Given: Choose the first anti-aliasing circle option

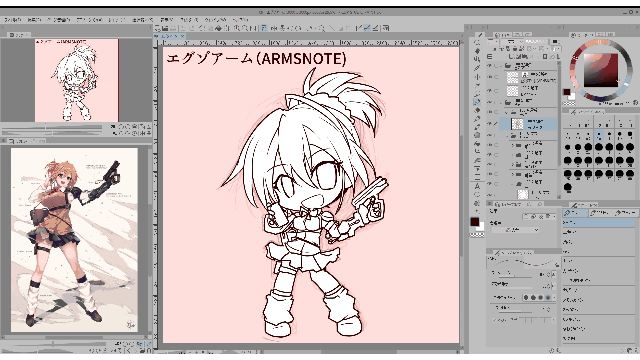Looking at the screenshot, I should click(526, 298).
